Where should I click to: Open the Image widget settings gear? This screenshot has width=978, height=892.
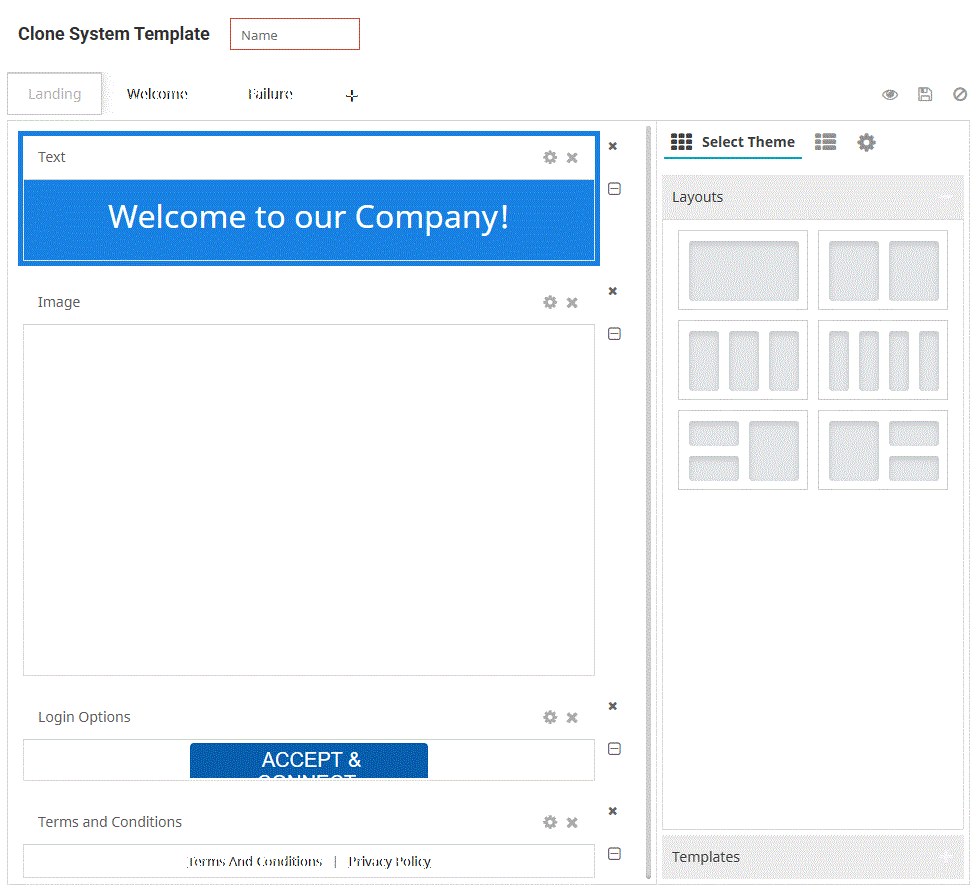pyautogui.click(x=550, y=302)
